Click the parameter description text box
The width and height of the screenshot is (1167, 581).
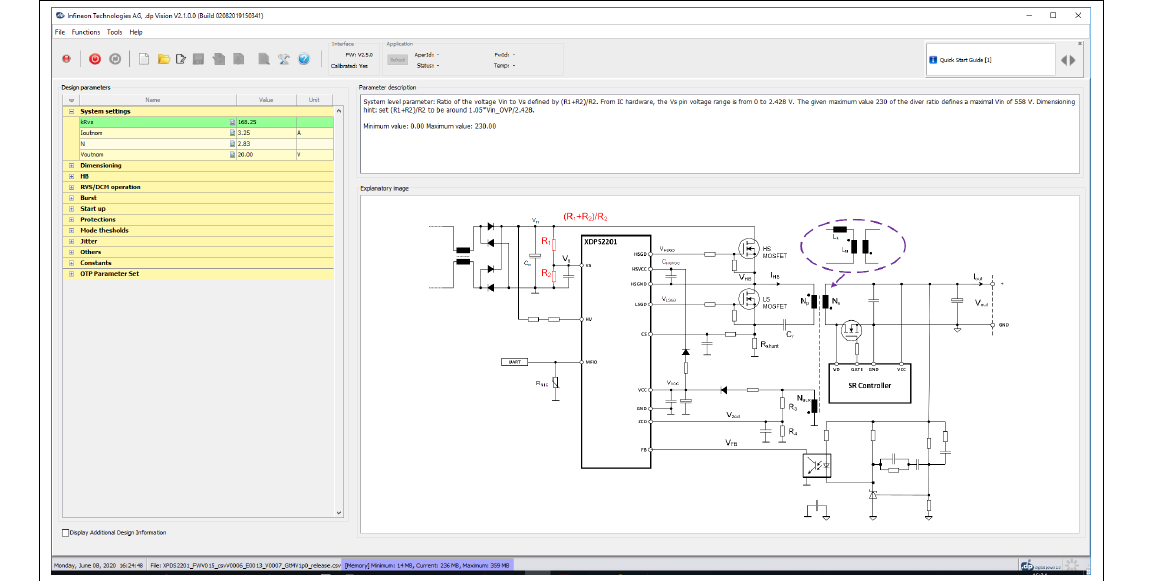720,133
